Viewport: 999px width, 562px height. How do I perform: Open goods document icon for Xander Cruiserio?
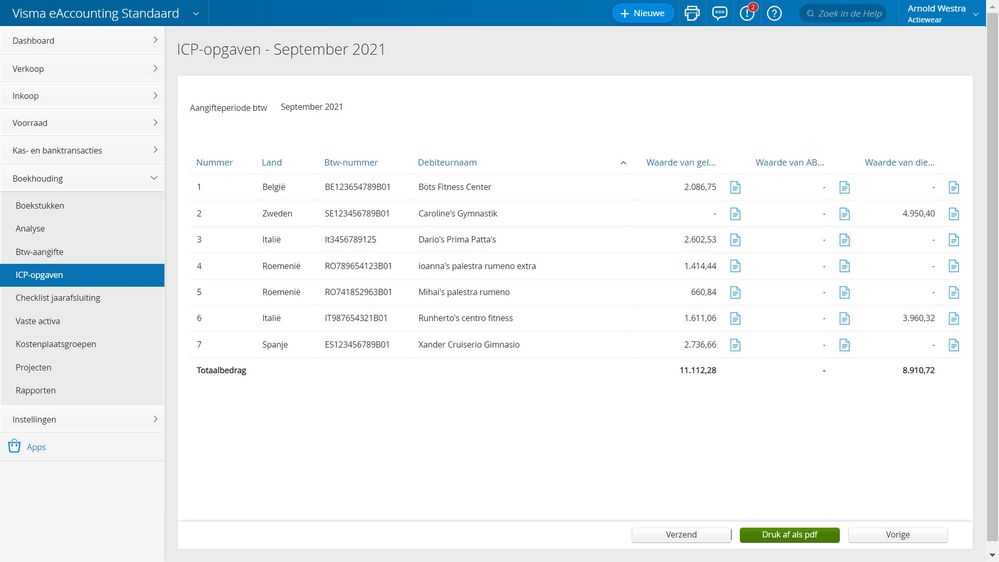735,344
